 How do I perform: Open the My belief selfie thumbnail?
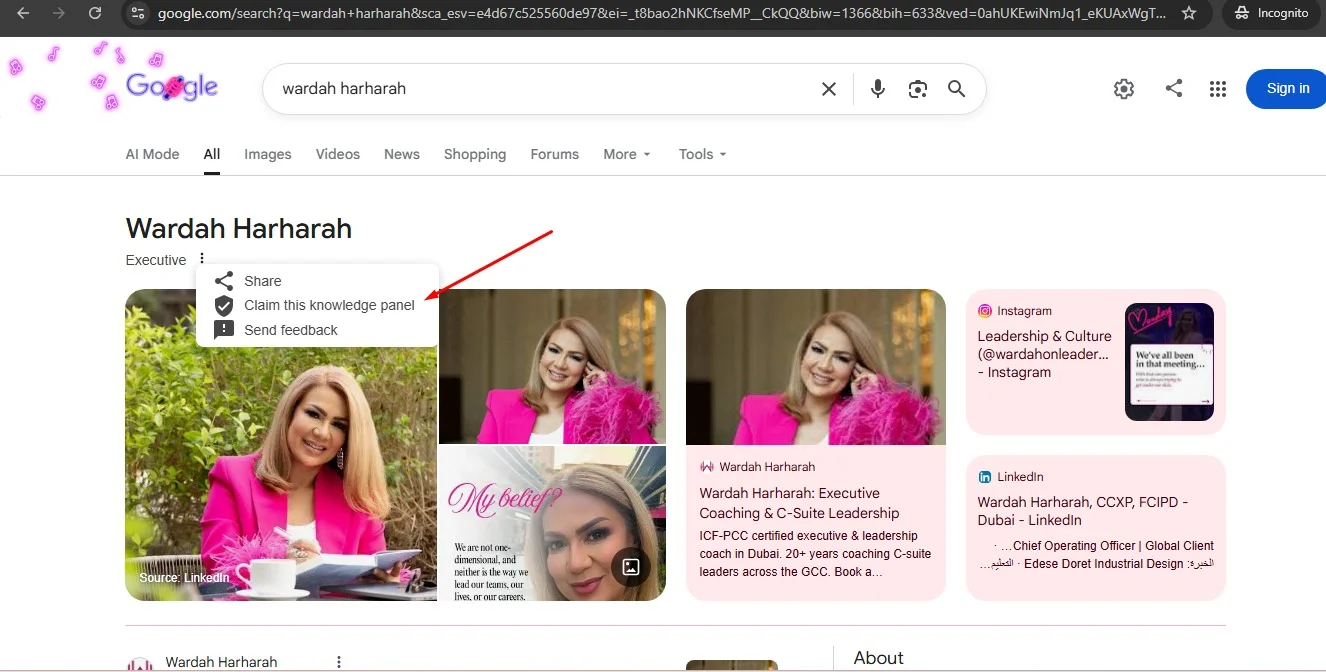[552, 524]
